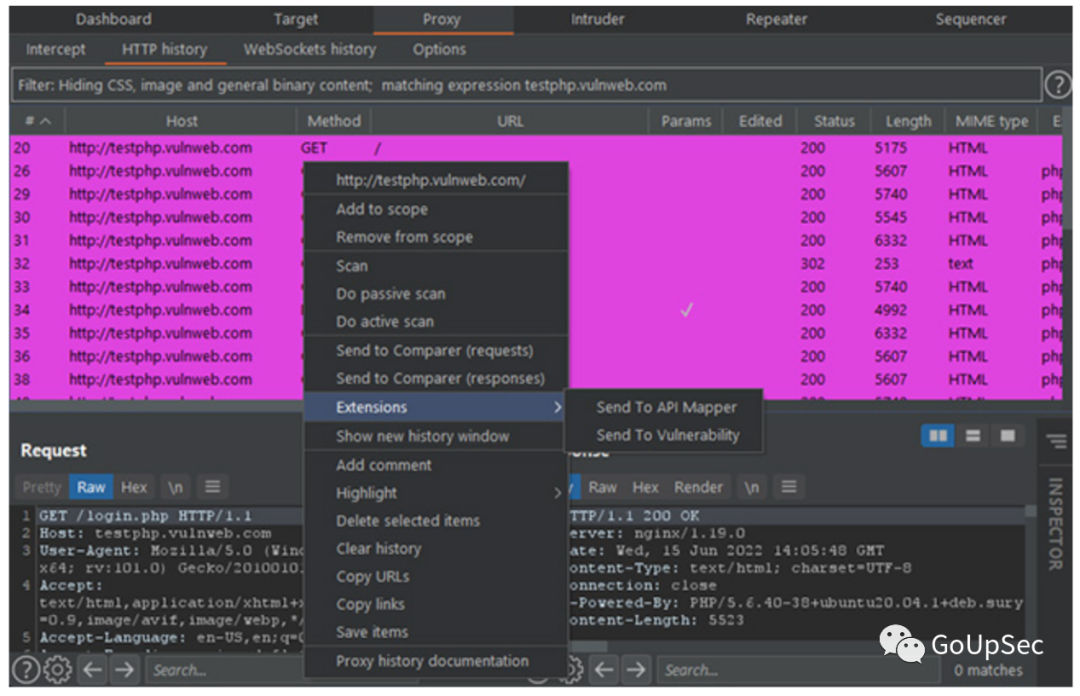Switch Response view to Render
Screen dimensions: 1080x696
coord(698,487)
